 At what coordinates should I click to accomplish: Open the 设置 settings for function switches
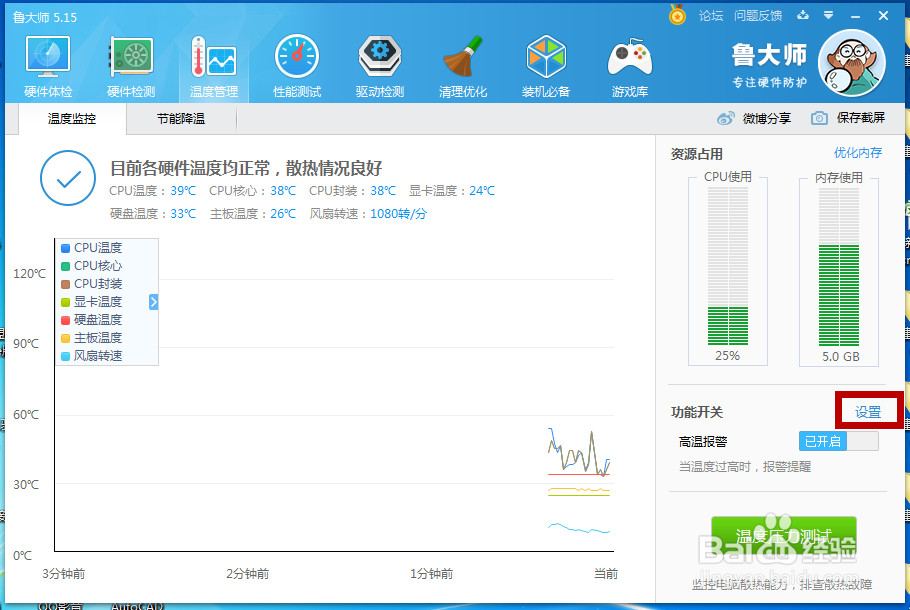[869, 411]
